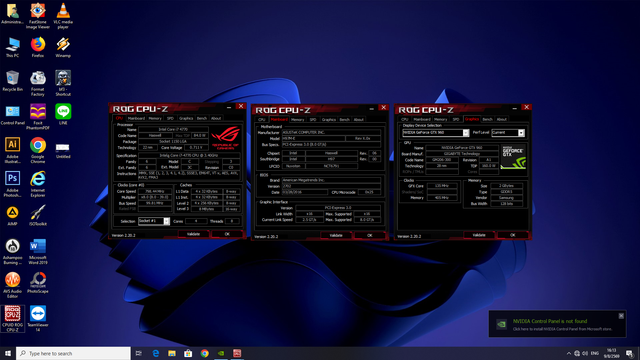Click OK in the left CPU-Z window
The image size is (640, 360).
pyautogui.click(x=227, y=234)
